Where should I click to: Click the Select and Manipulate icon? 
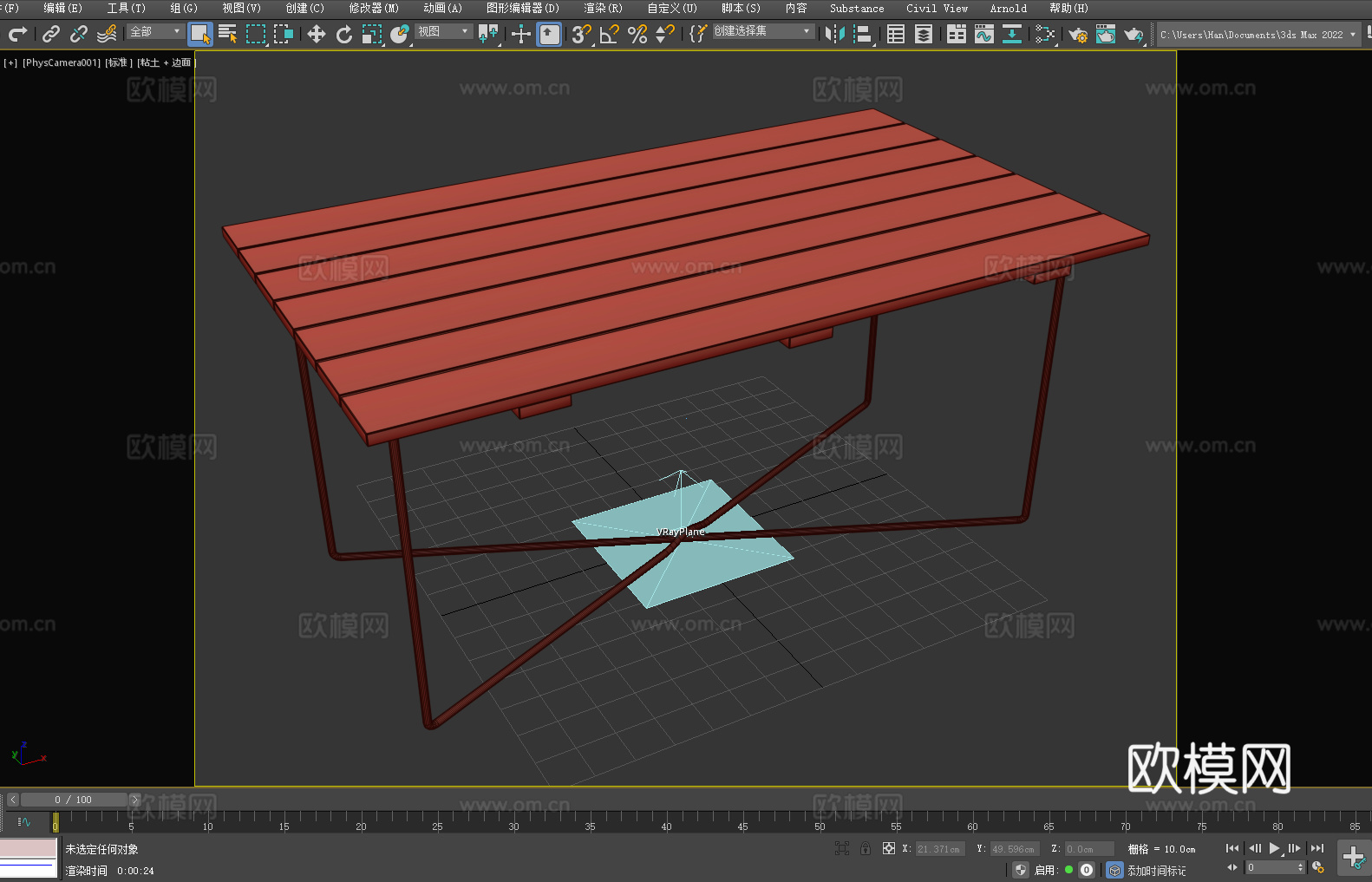[x=521, y=34]
